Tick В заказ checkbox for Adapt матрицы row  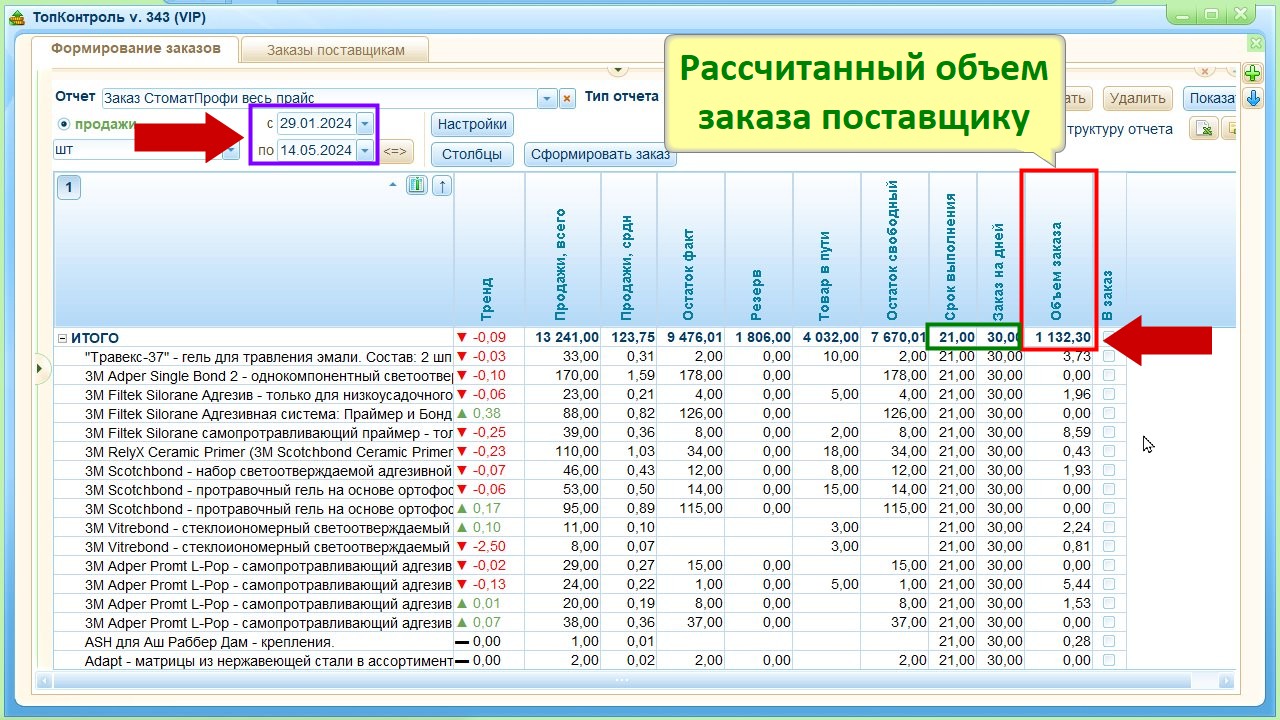point(1108,660)
